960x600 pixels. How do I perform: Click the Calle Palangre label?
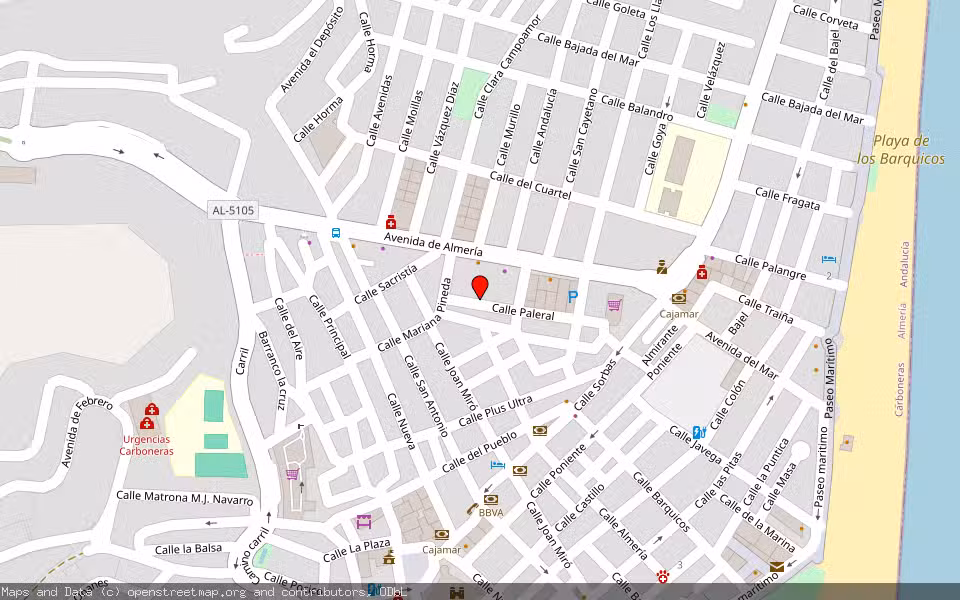pyautogui.click(x=770, y=268)
